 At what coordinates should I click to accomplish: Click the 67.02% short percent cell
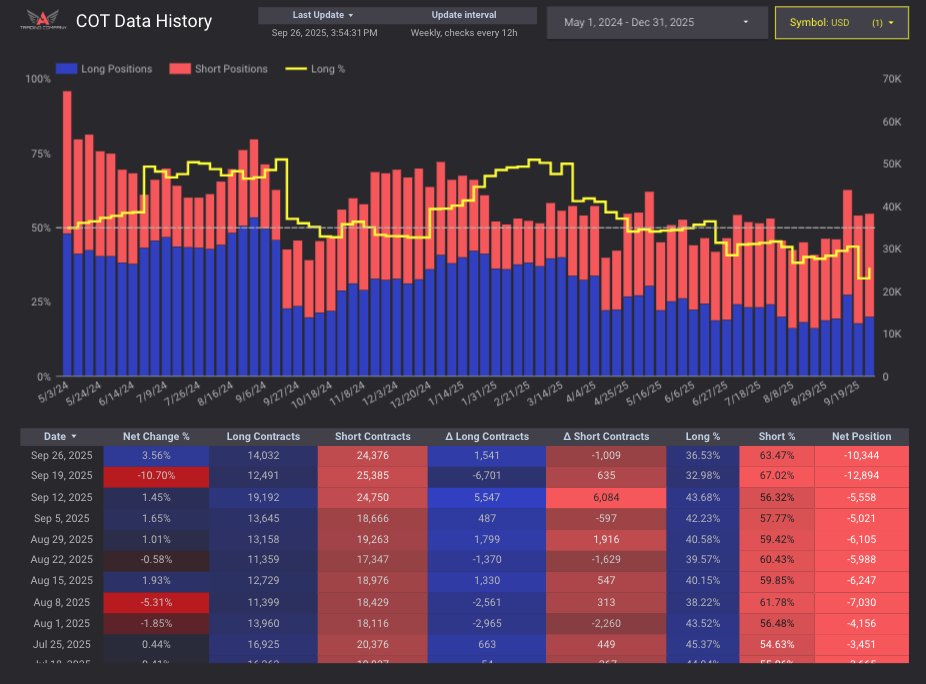[x=777, y=476]
